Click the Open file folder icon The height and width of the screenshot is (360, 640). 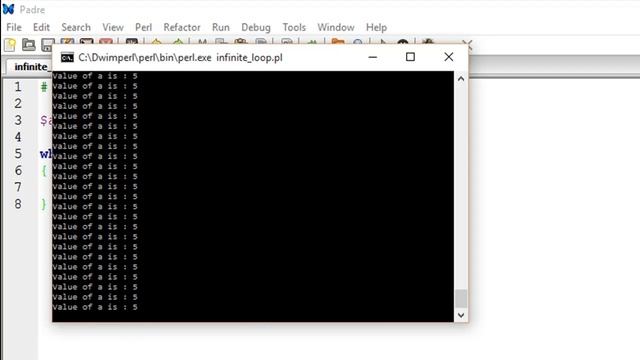[29, 45]
